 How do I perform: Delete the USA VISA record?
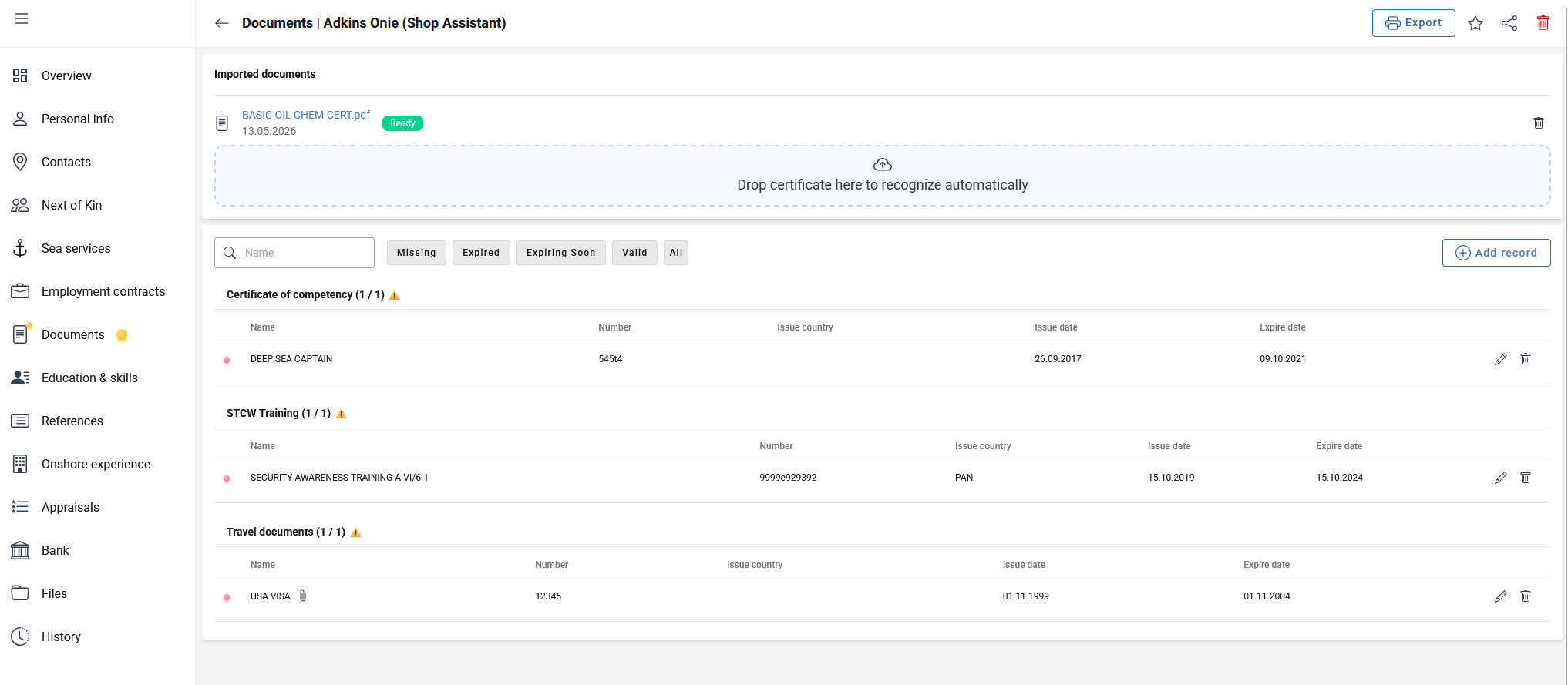[x=1526, y=596]
